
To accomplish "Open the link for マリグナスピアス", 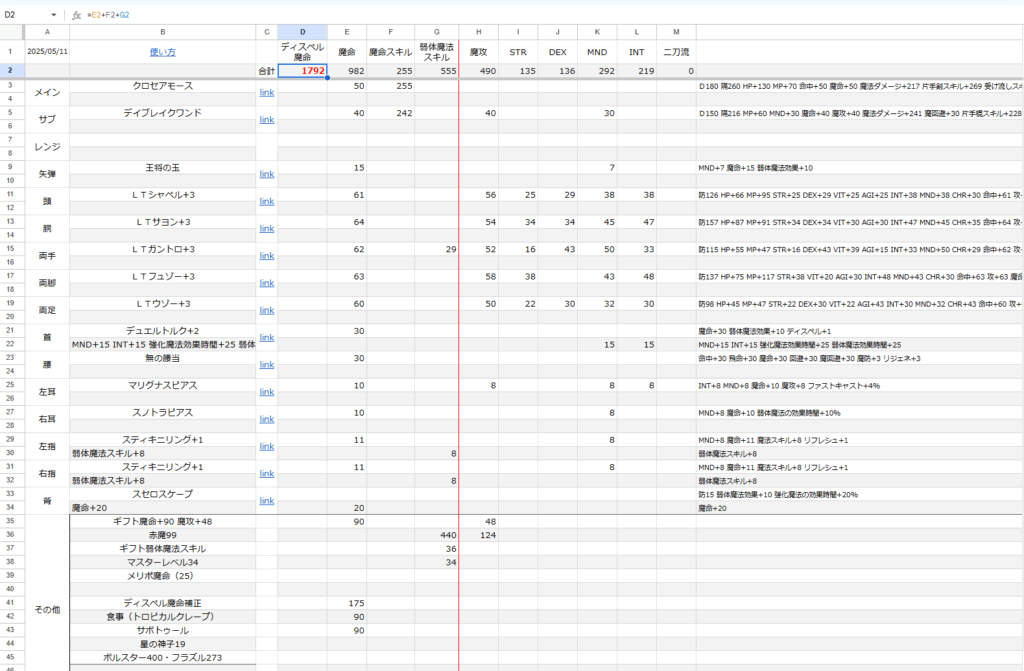I will 266,392.
